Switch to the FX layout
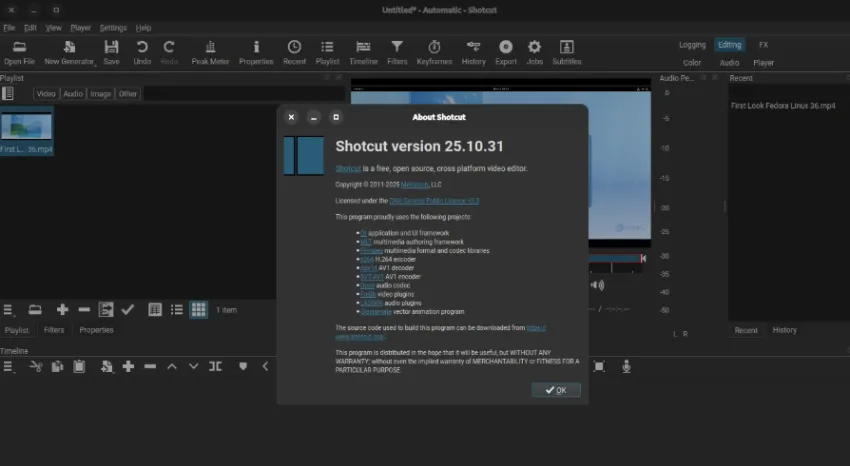The image size is (850, 466). click(x=763, y=45)
